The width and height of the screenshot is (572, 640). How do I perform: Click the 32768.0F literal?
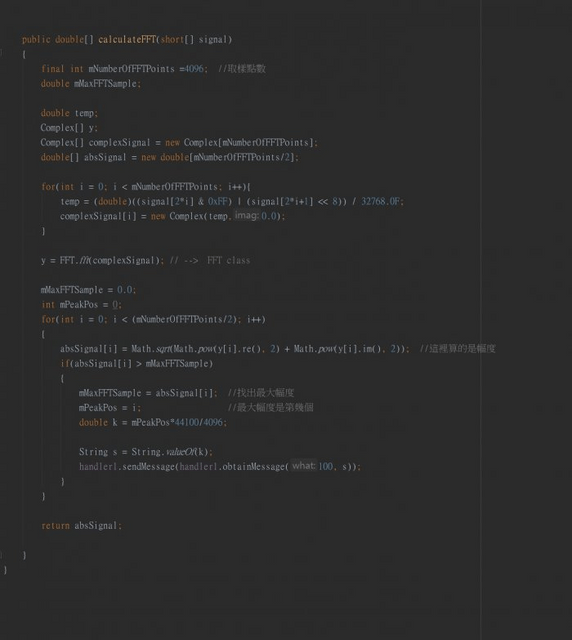point(380,202)
